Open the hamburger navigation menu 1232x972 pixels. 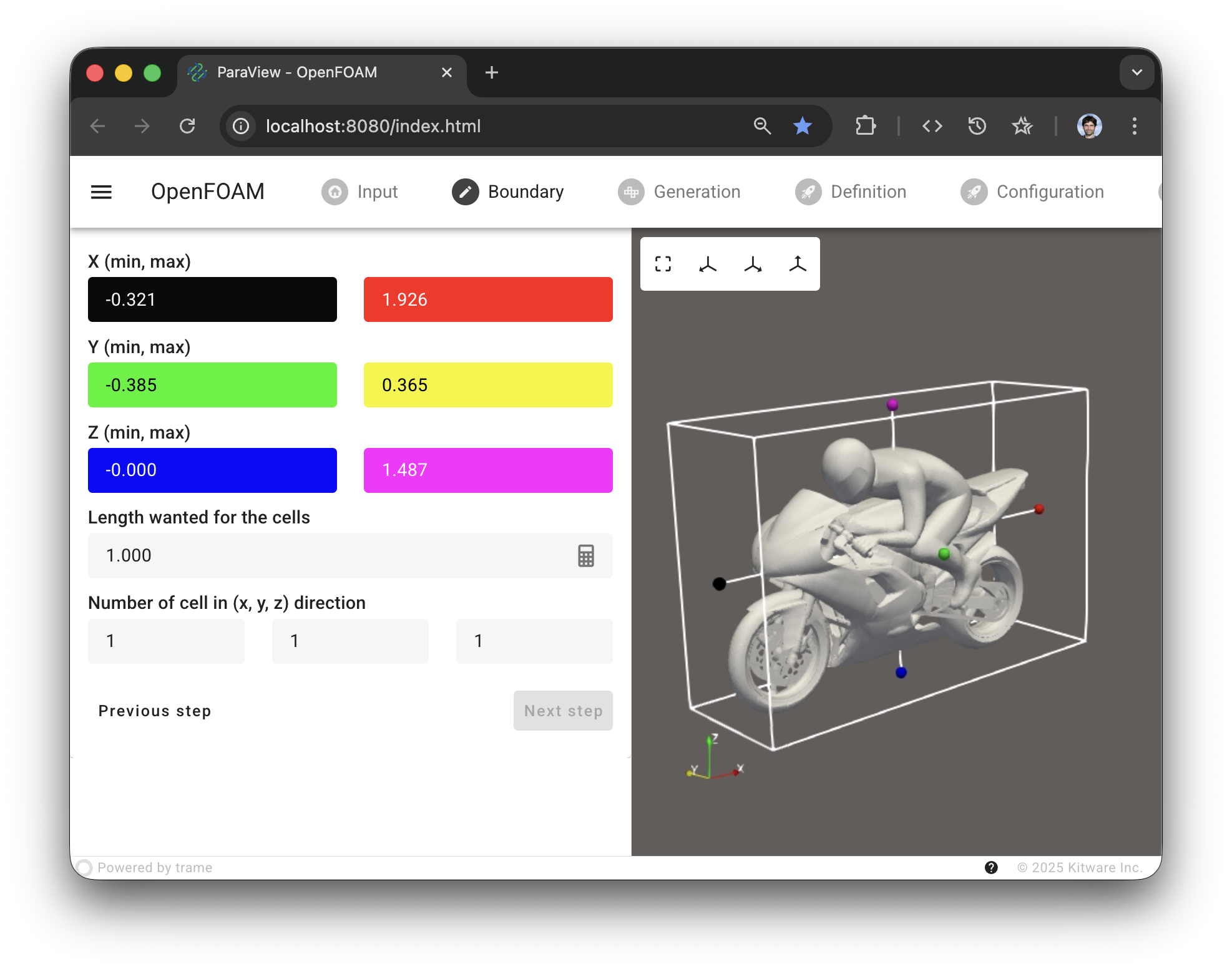(101, 192)
